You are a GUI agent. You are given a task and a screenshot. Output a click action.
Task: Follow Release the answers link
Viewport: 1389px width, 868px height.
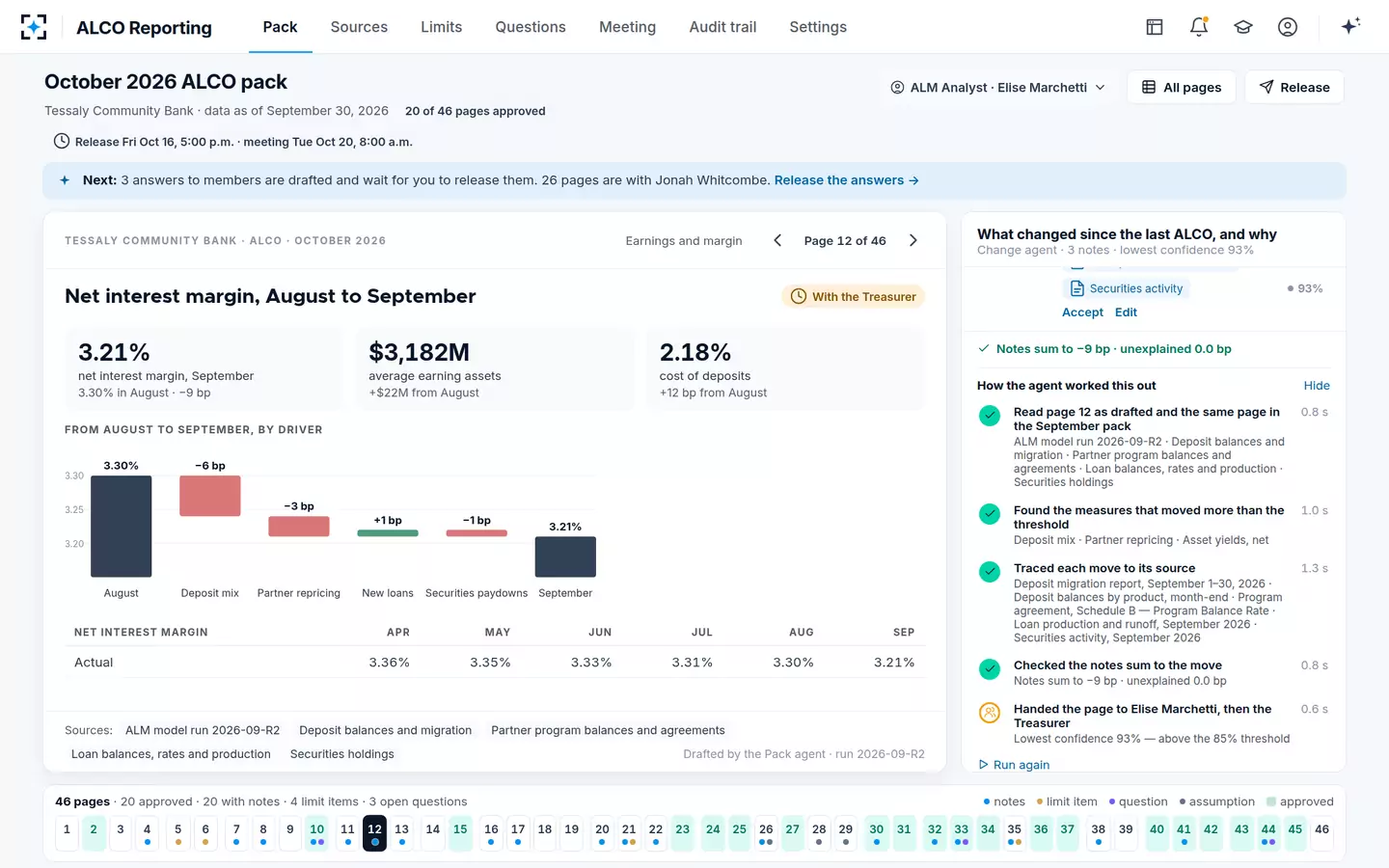click(846, 180)
